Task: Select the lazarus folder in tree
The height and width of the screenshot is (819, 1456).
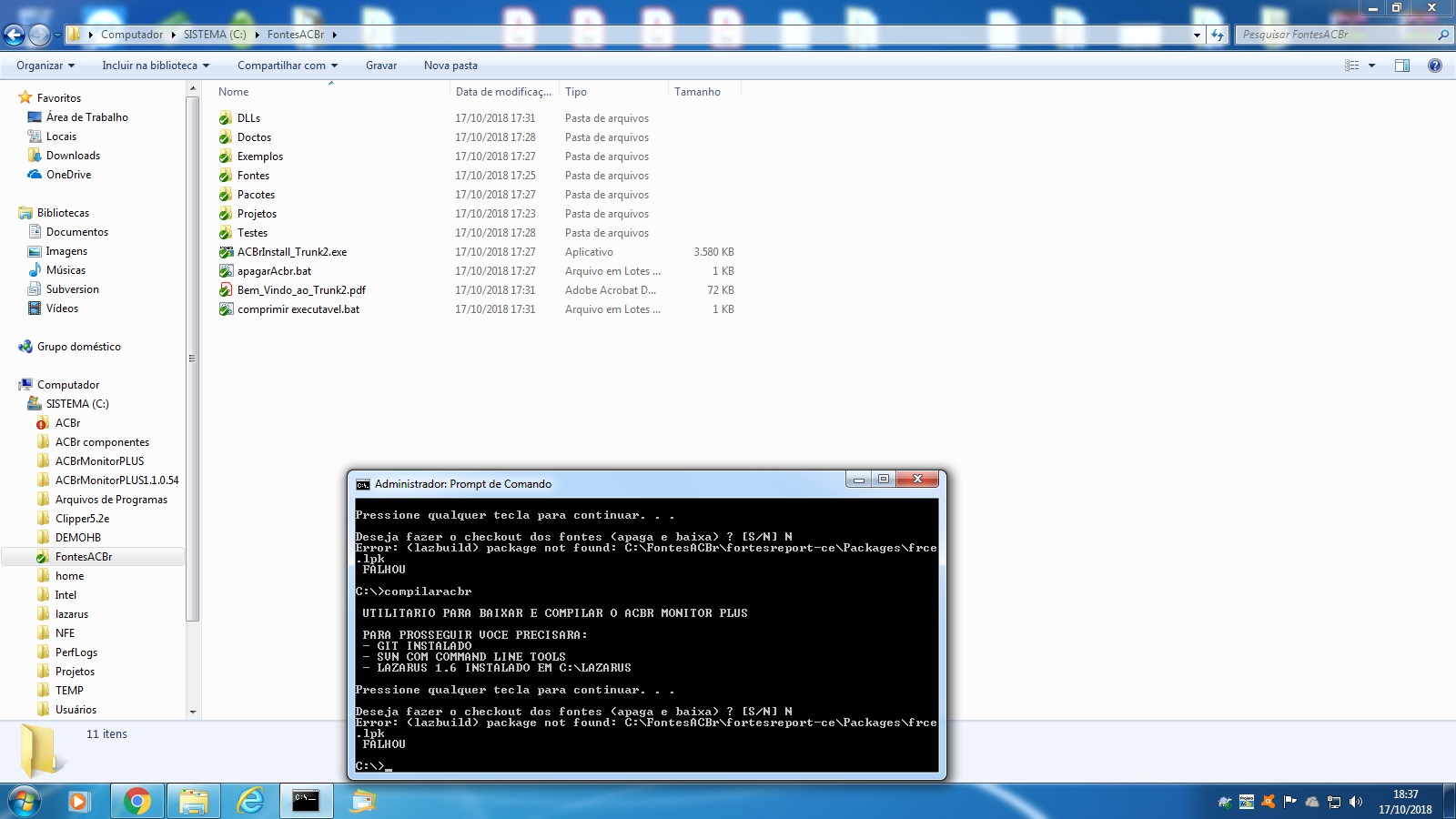Action: (x=72, y=614)
